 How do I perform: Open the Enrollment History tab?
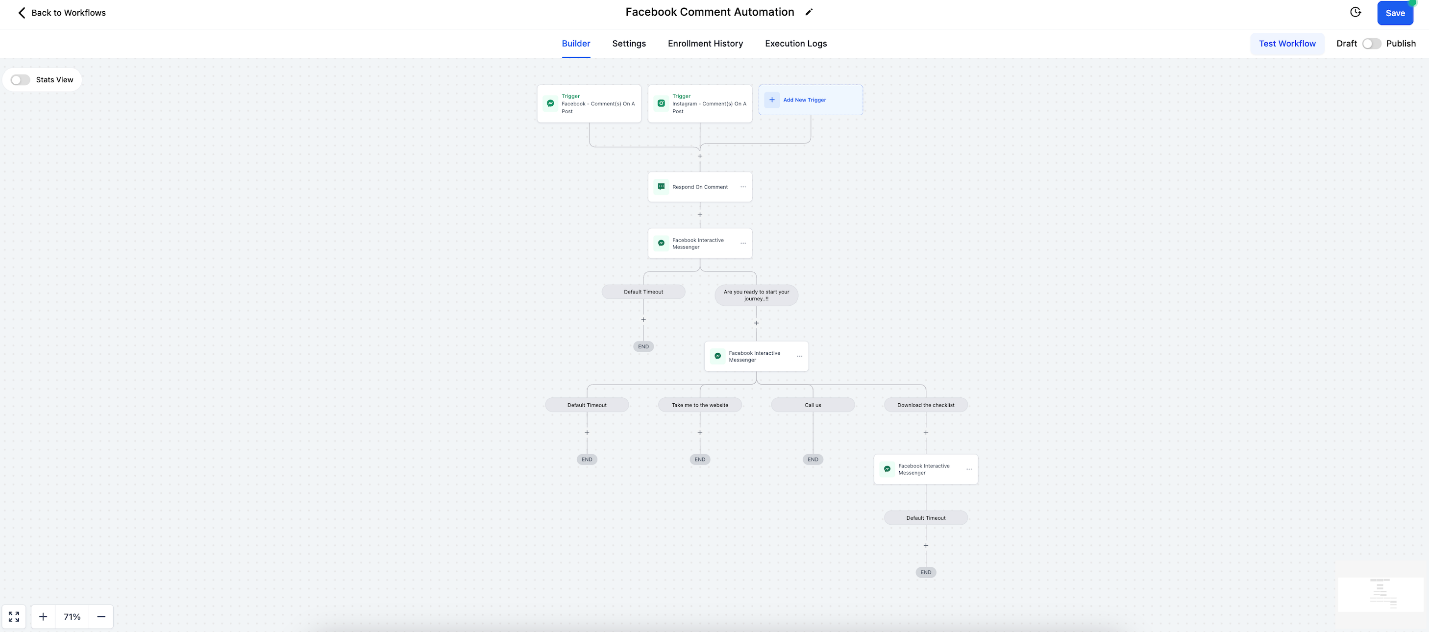(x=705, y=43)
